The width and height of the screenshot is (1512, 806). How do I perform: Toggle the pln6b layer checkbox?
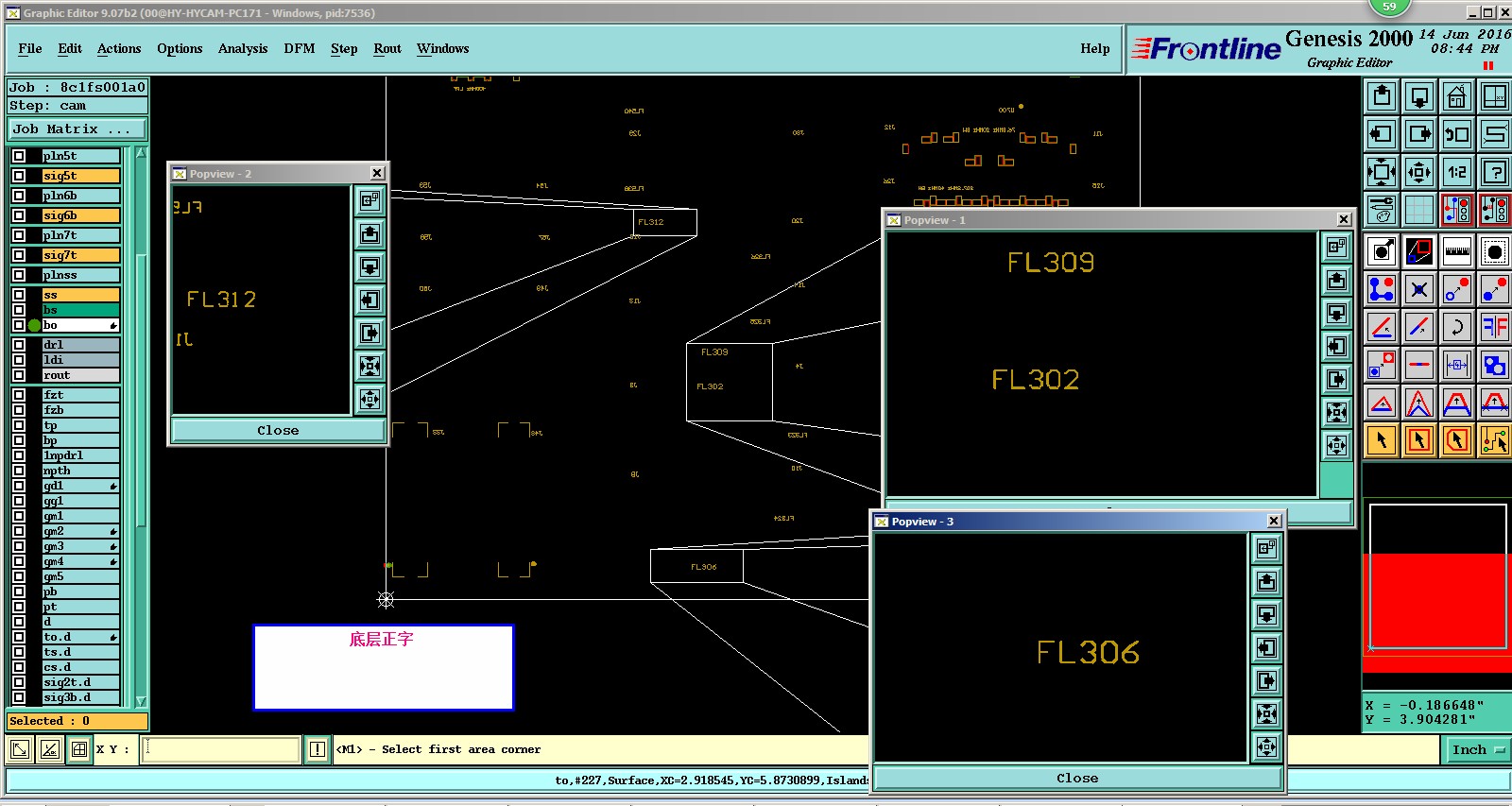(x=19, y=196)
